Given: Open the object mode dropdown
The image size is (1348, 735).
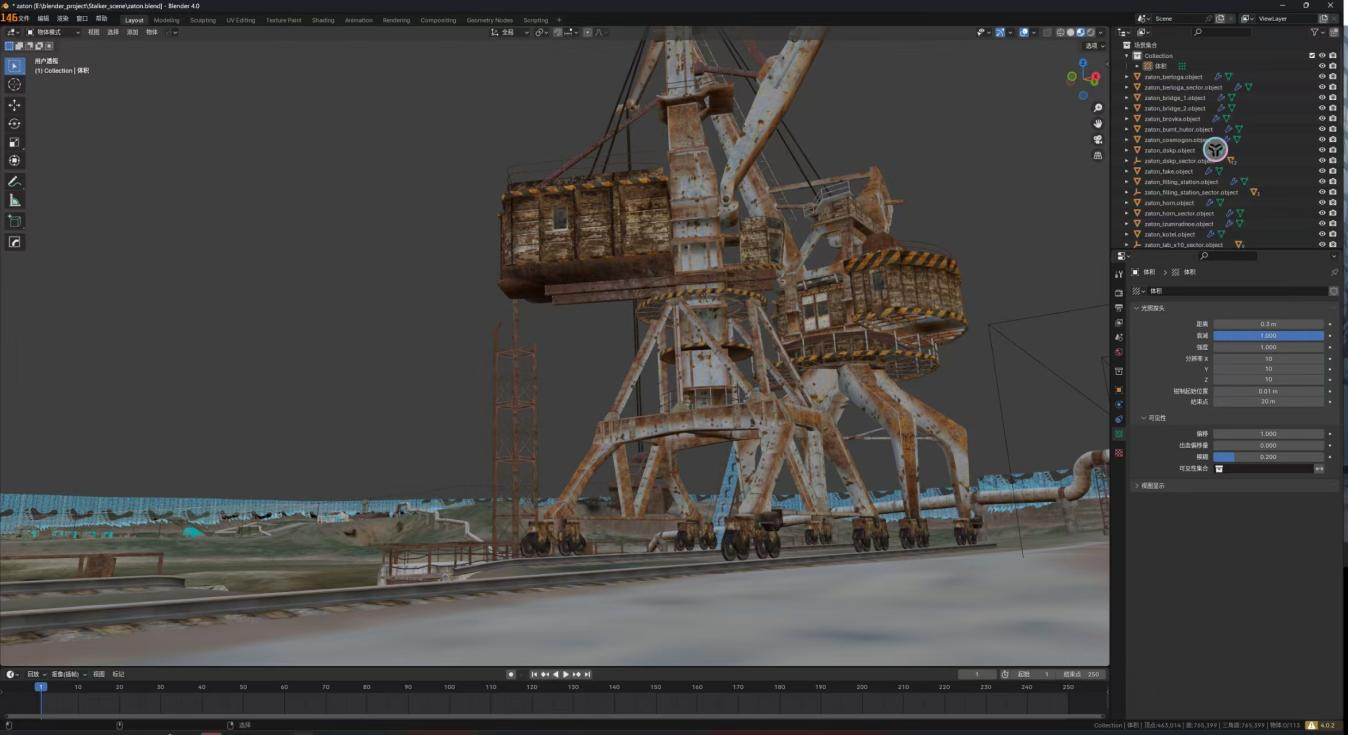Looking at the screenshot, I should [53, 32].
